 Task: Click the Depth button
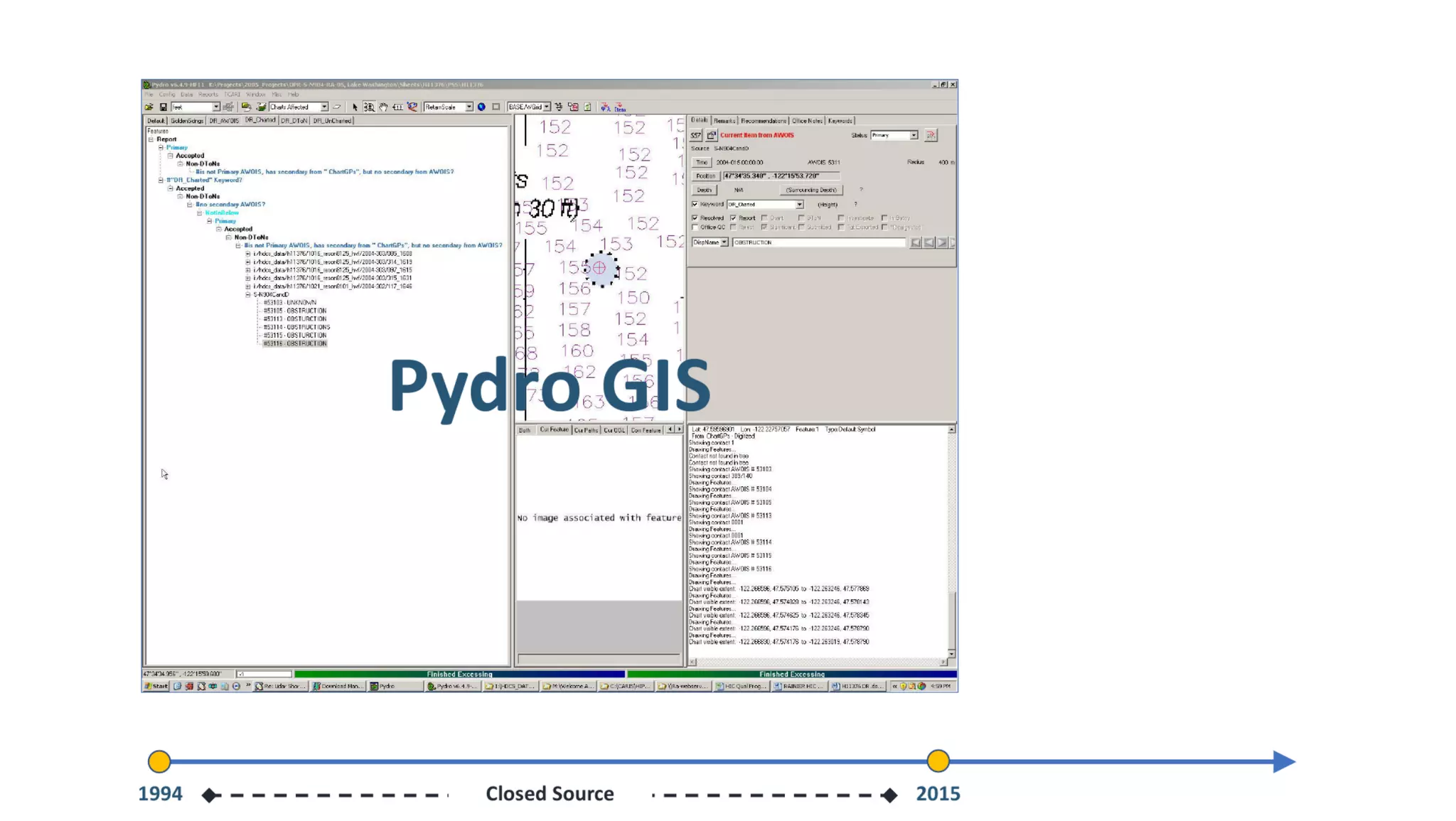click(705, 191)
